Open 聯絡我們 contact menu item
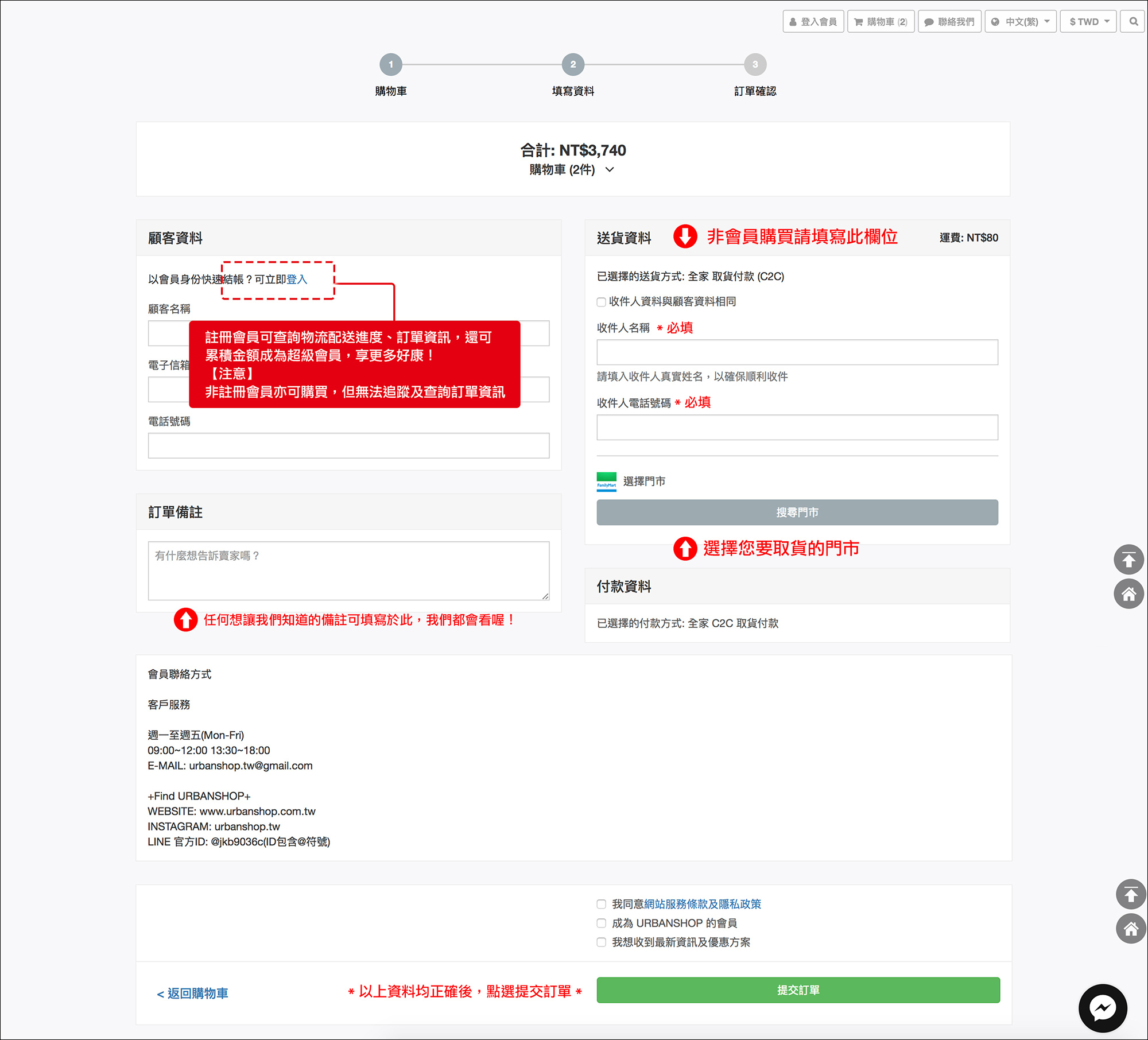Screen dimensions: 1148x1040 (x=949, y=22)
